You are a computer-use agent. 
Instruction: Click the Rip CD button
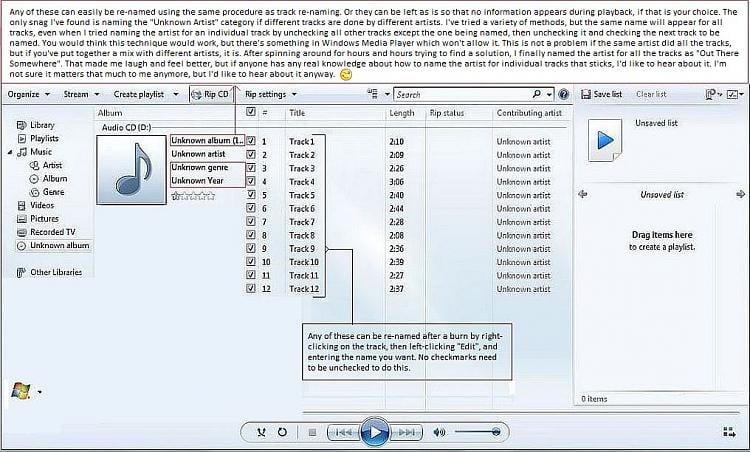[x=210, y=94]
